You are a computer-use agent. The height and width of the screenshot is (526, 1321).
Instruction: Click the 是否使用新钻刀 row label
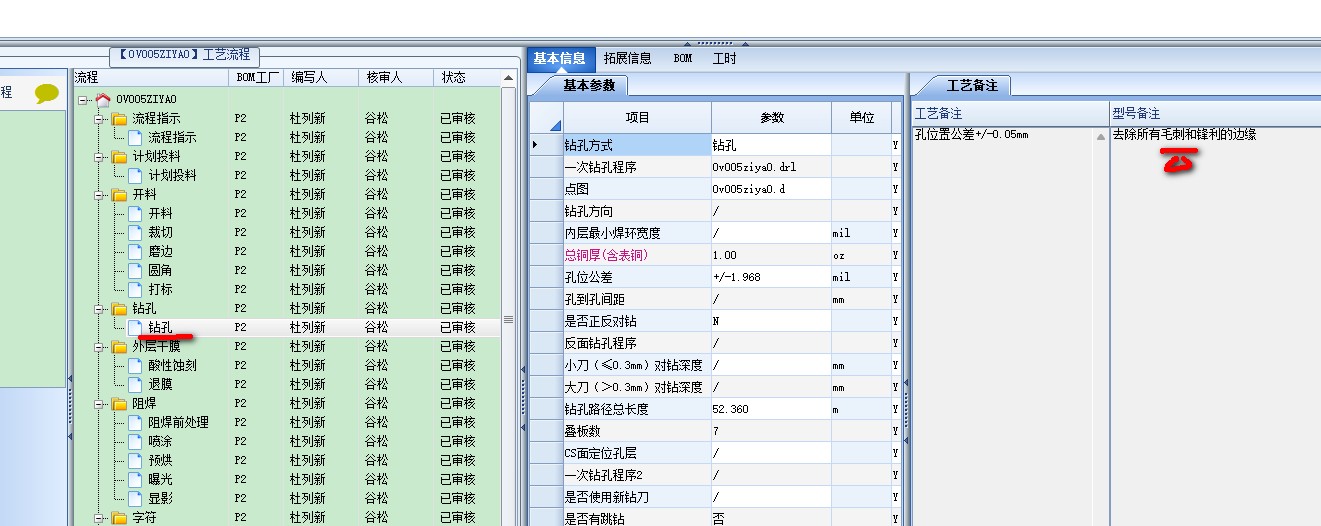(636, 497)
